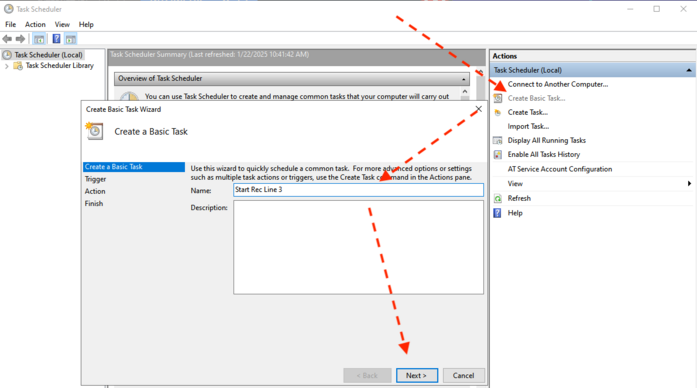The image size is (697, 388).
Task: Click the Enable All Tasks History icon
Action: [x=498, y=155]
